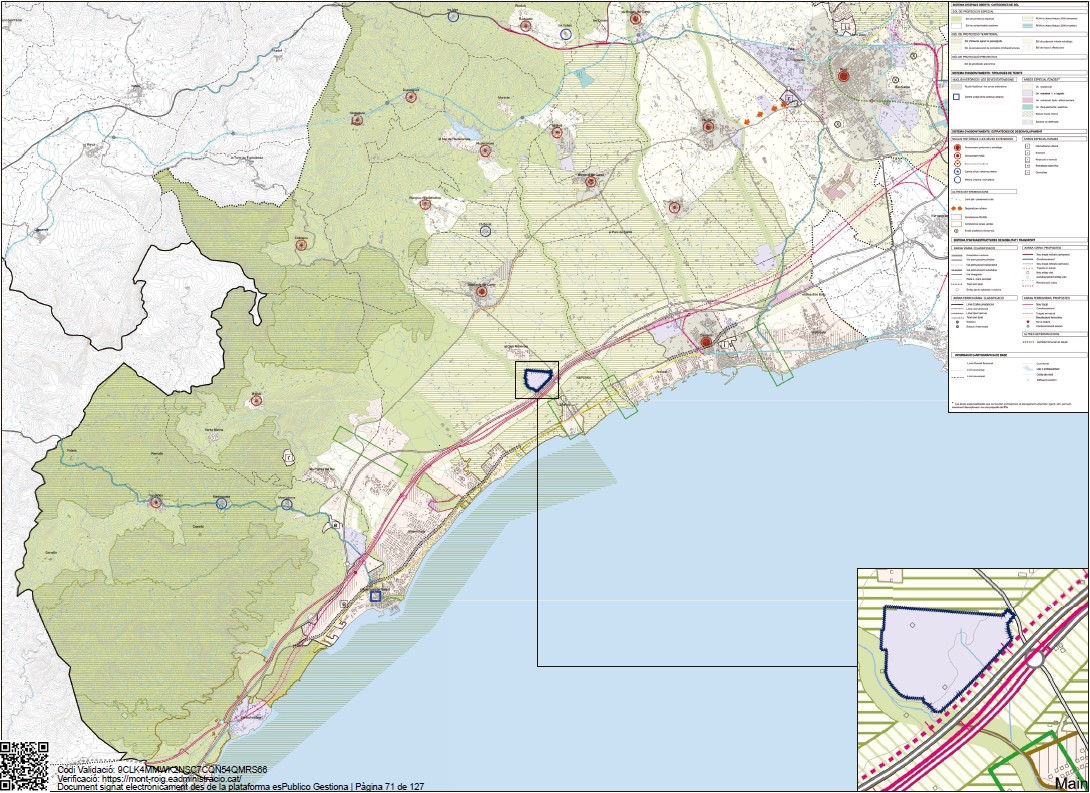Open the mont-roig.eadministracio.cat verification link
Screen dimensions: 1090x793
pyautogui.click(x=173, y=778)
